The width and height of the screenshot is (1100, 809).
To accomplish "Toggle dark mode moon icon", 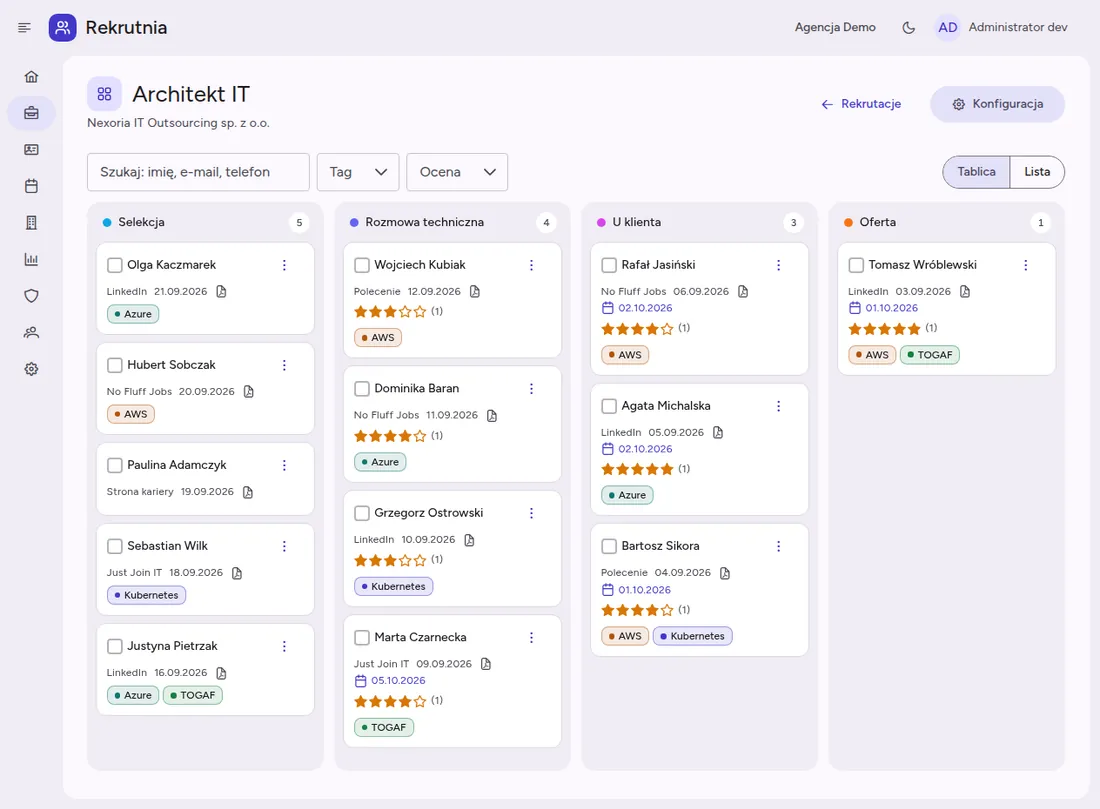I will 908,27.
